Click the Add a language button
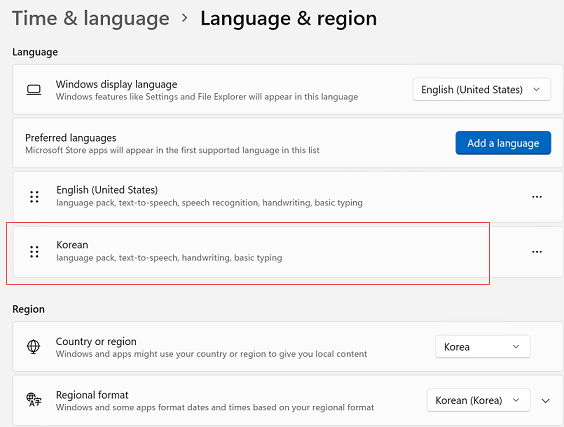Image resolution: width=564 pixels, height=427 pixels. pos(503,143)
